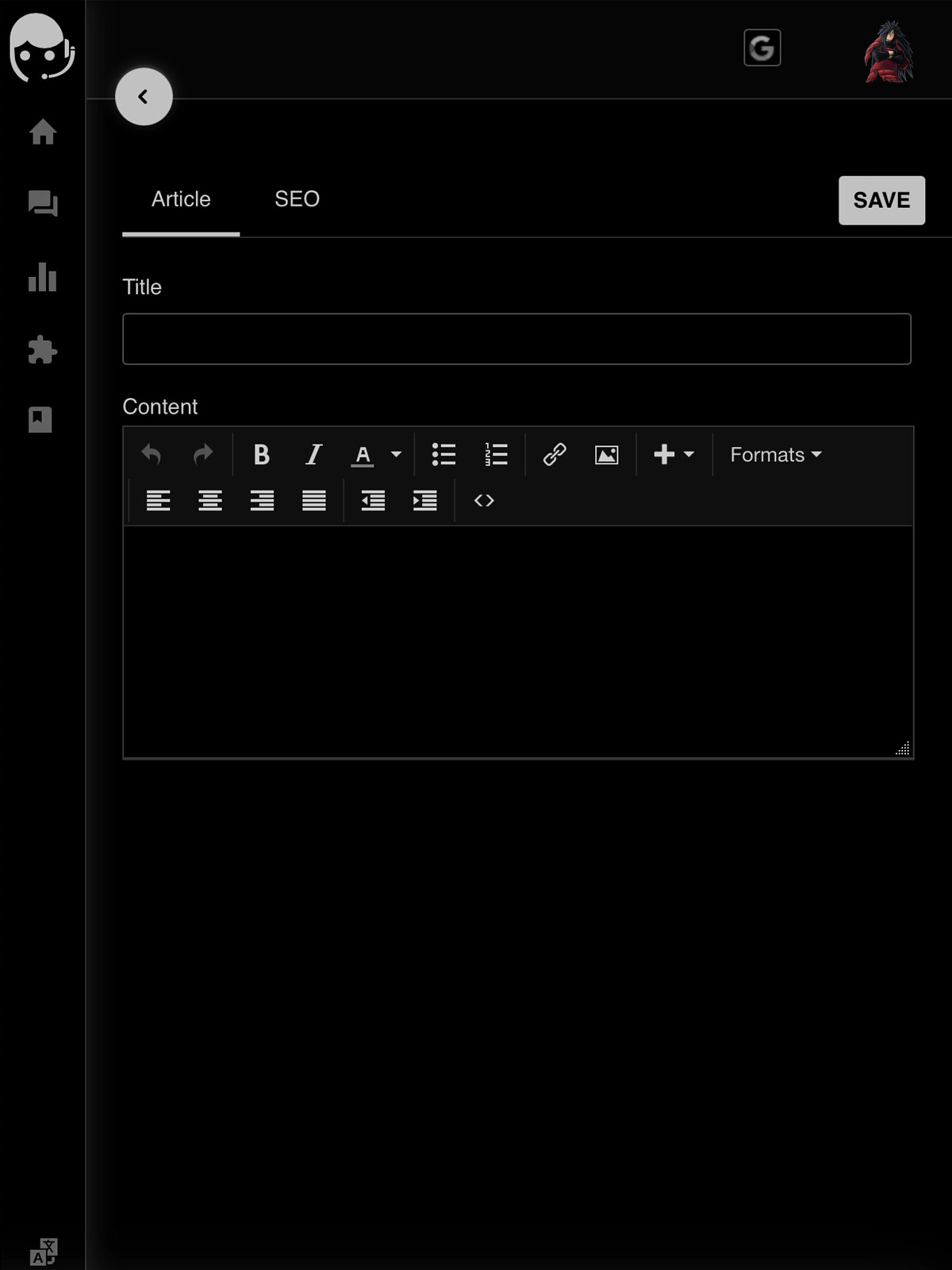The width and height of the screenshot is (952, 1270).
Task: Center align the text
Action: click(210, 501)
